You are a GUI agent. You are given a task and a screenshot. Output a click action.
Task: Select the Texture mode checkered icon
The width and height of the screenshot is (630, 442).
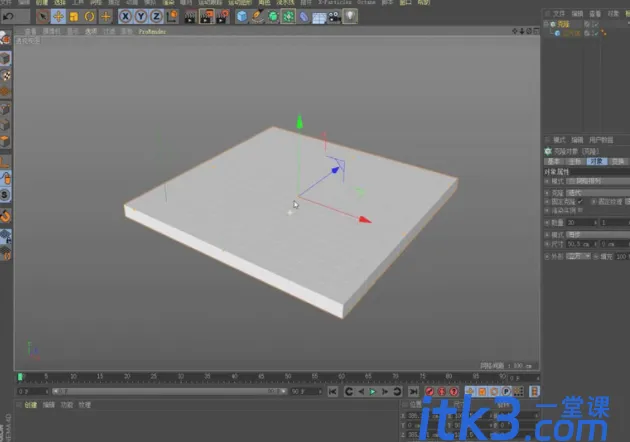(5, 75)
